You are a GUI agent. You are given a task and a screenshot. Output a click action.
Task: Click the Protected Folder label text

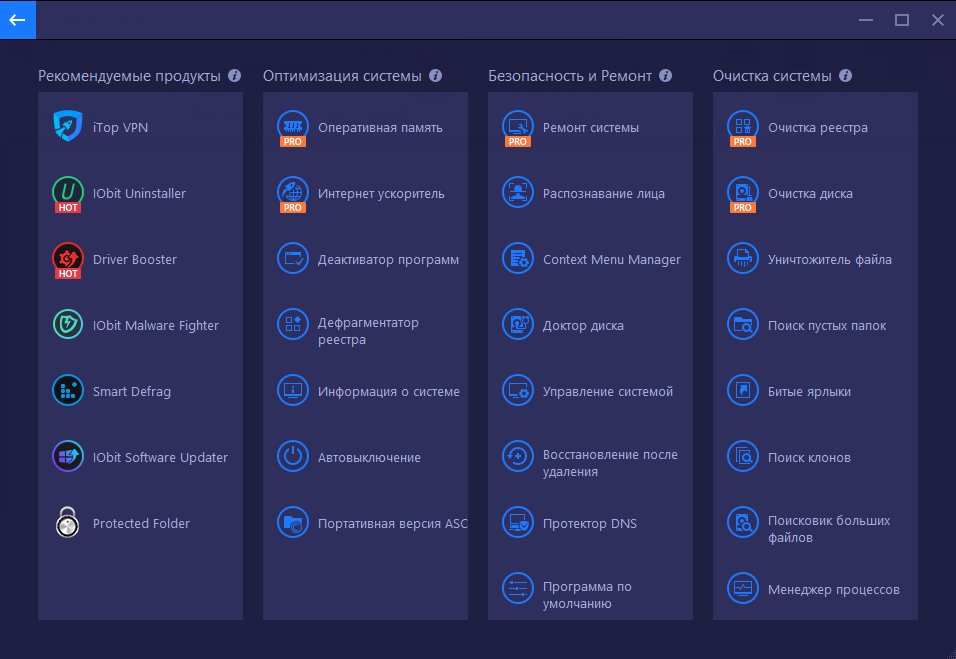(x=141, y=523)
